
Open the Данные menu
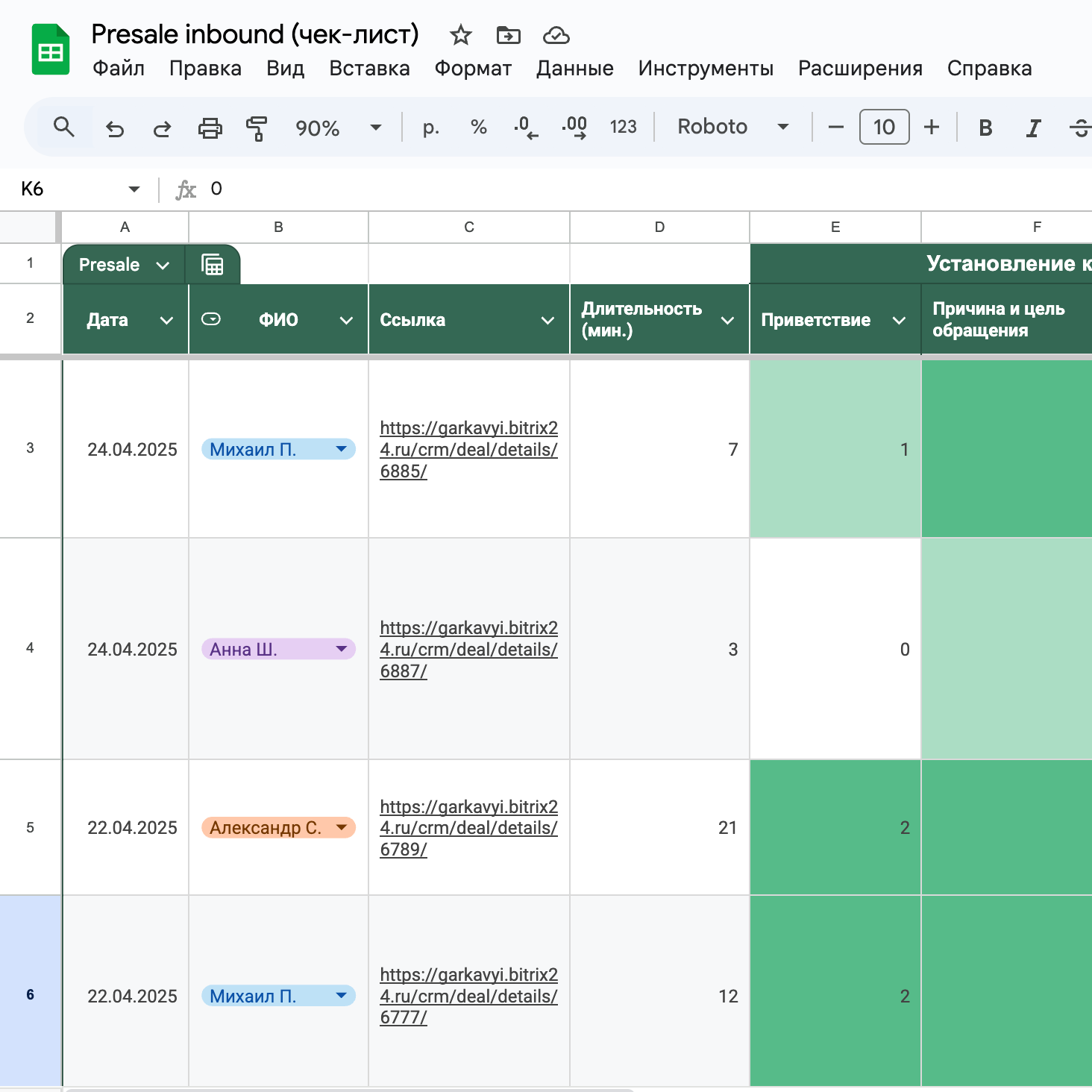click(574, 69)
